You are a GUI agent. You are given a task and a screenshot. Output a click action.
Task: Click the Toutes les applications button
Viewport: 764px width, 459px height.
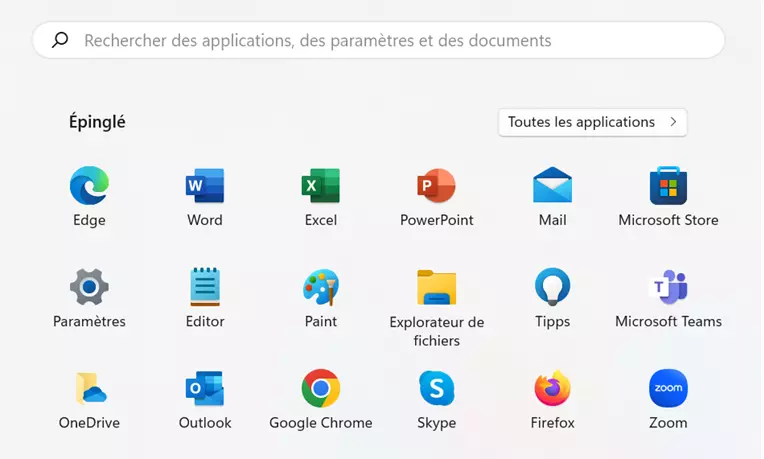[592, 122]
